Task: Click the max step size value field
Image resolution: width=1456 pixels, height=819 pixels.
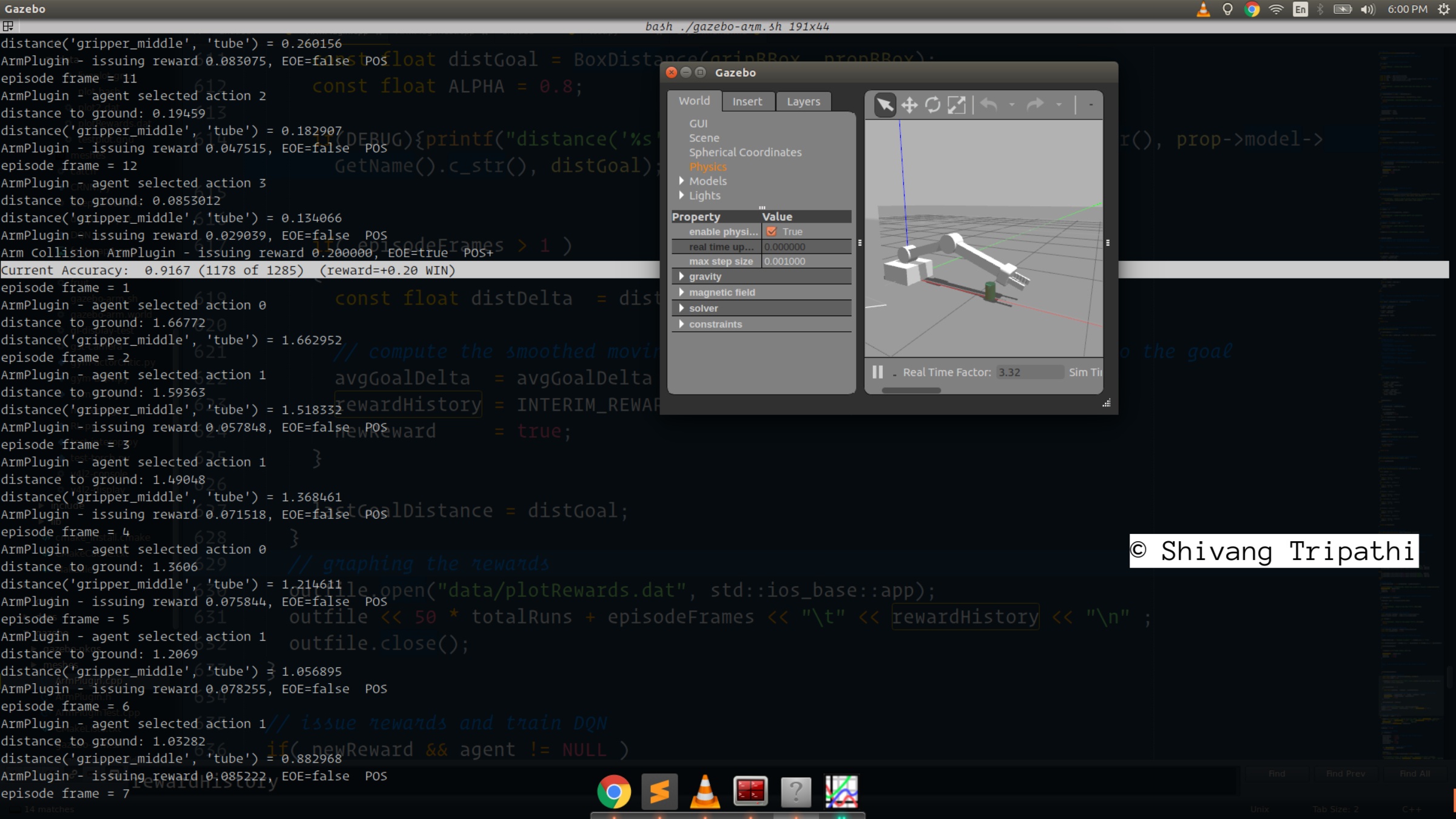Action: pos(806,261)
